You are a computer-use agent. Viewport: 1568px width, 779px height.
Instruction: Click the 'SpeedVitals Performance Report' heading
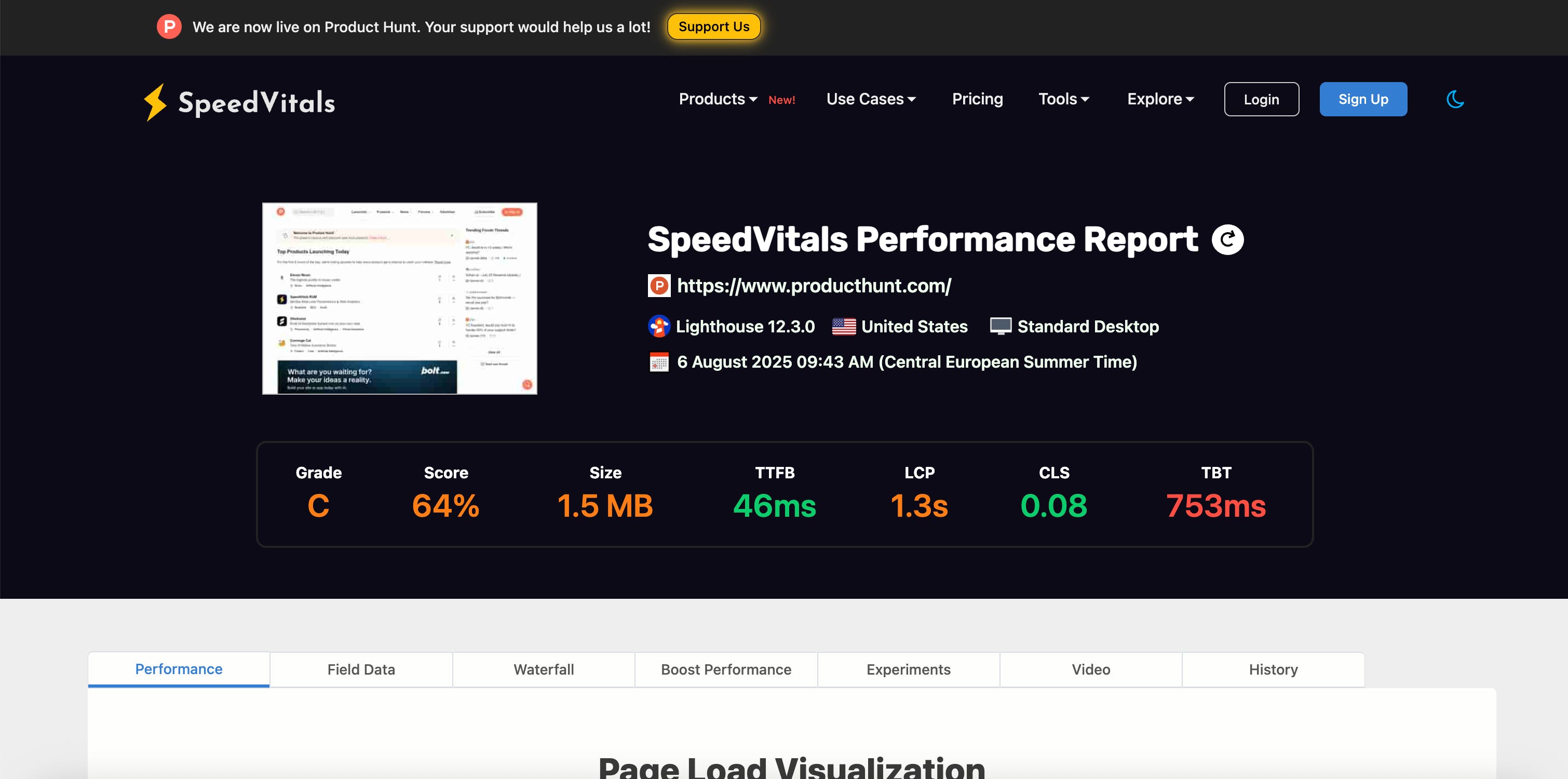click(x=923, y=239)
